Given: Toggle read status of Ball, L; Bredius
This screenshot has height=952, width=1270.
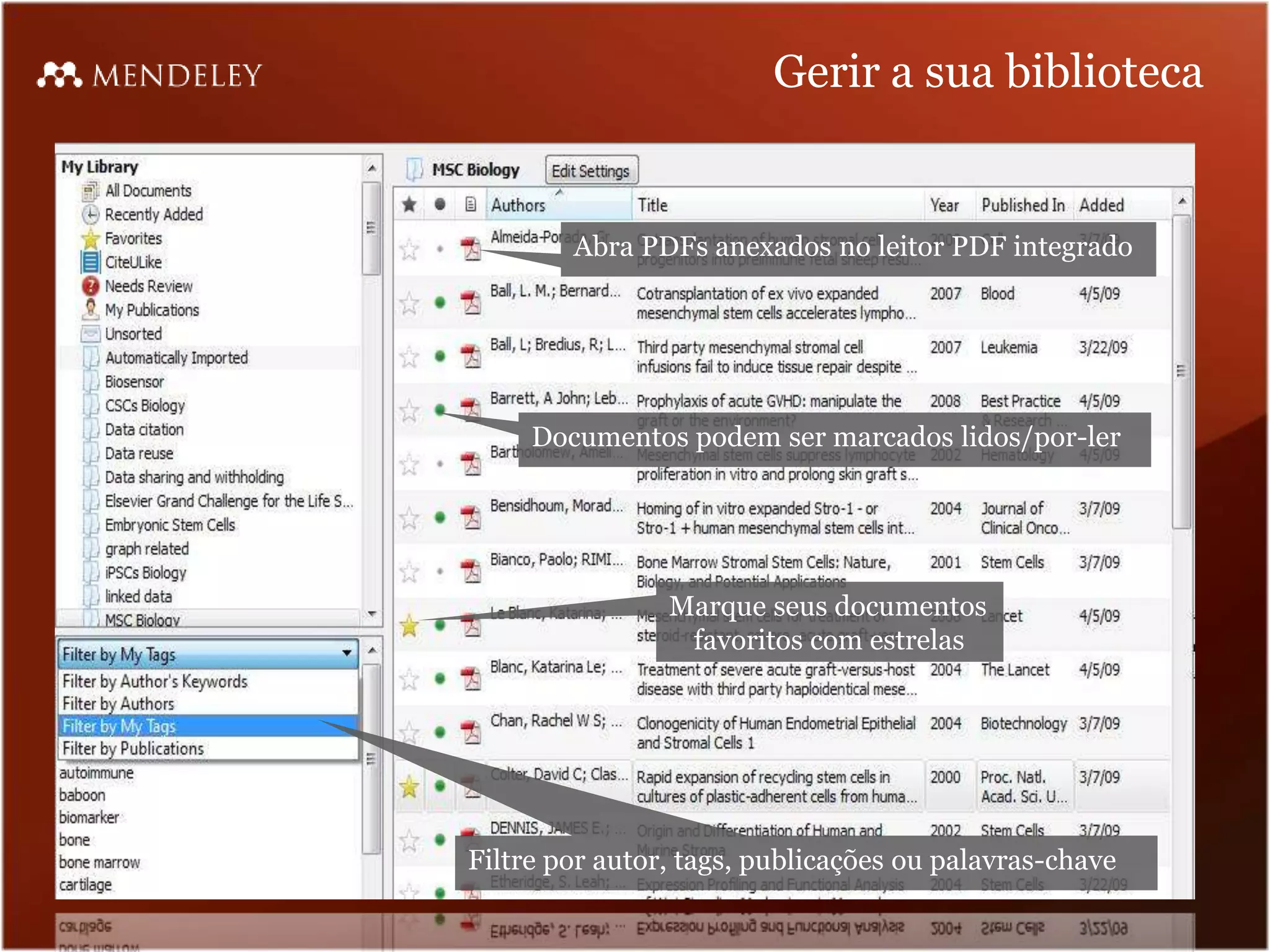Looking at the screenshot, I should coord(440,356).
